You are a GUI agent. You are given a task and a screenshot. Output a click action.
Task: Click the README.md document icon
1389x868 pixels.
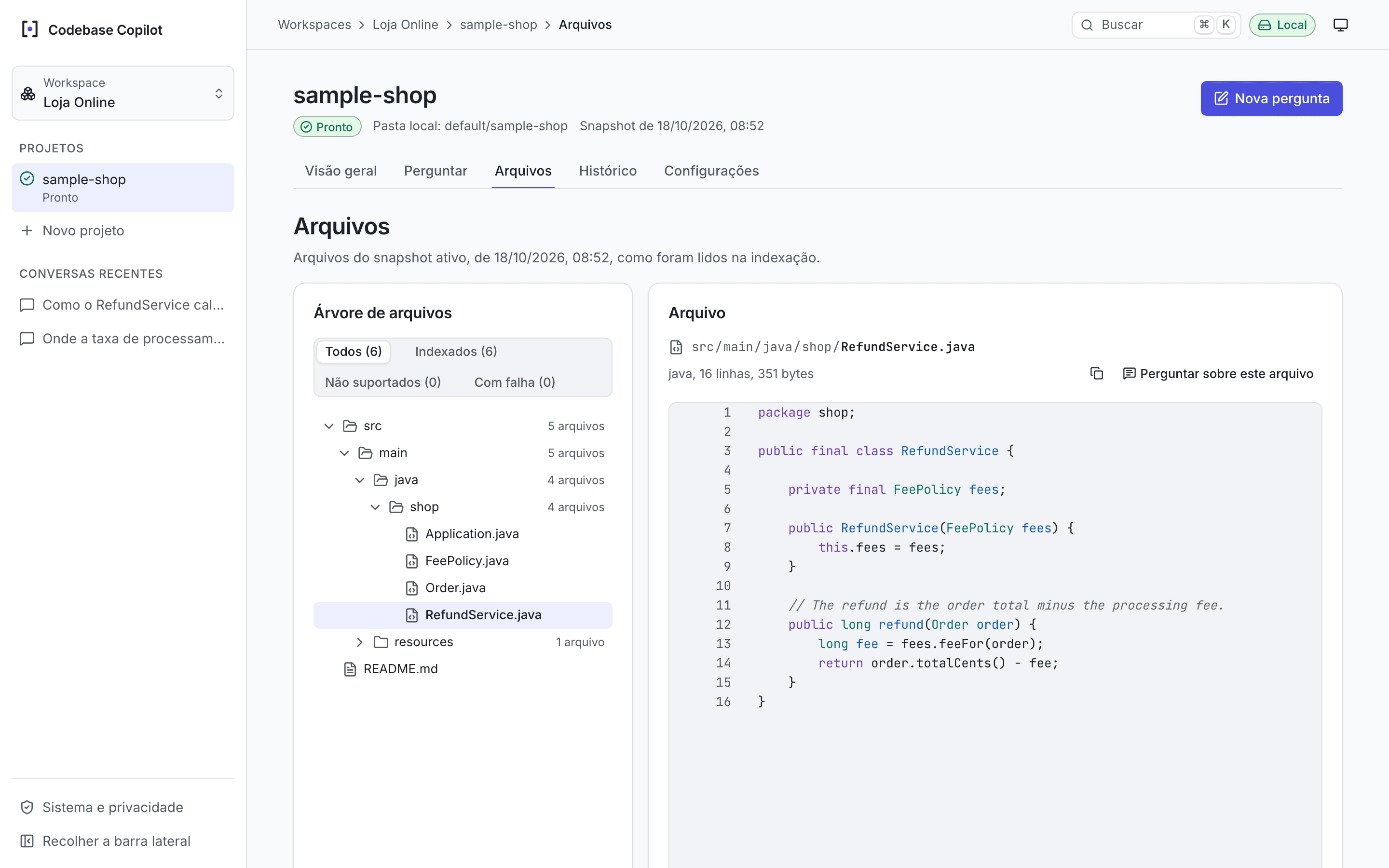pos(350,669)
